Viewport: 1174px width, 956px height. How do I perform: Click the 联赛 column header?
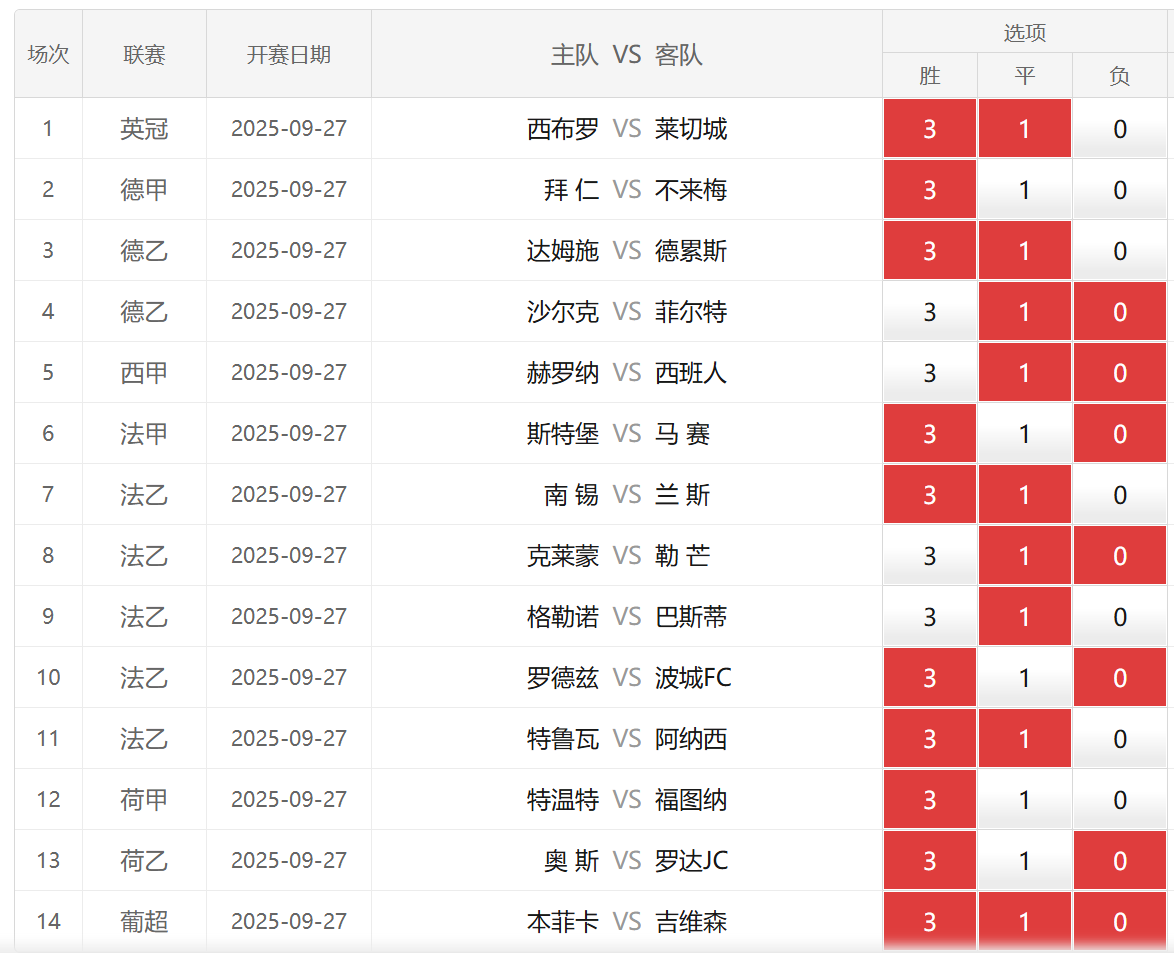[x=144, y=55]
